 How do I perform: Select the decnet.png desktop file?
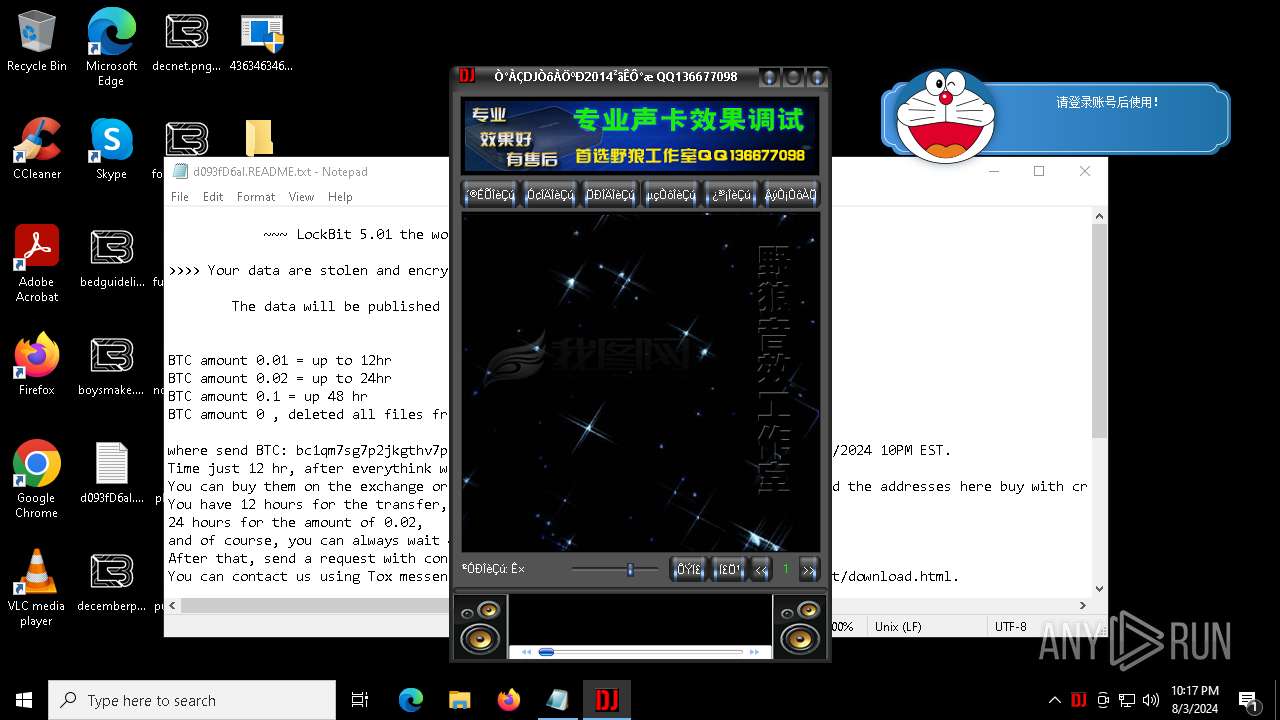tap(186, 42)
